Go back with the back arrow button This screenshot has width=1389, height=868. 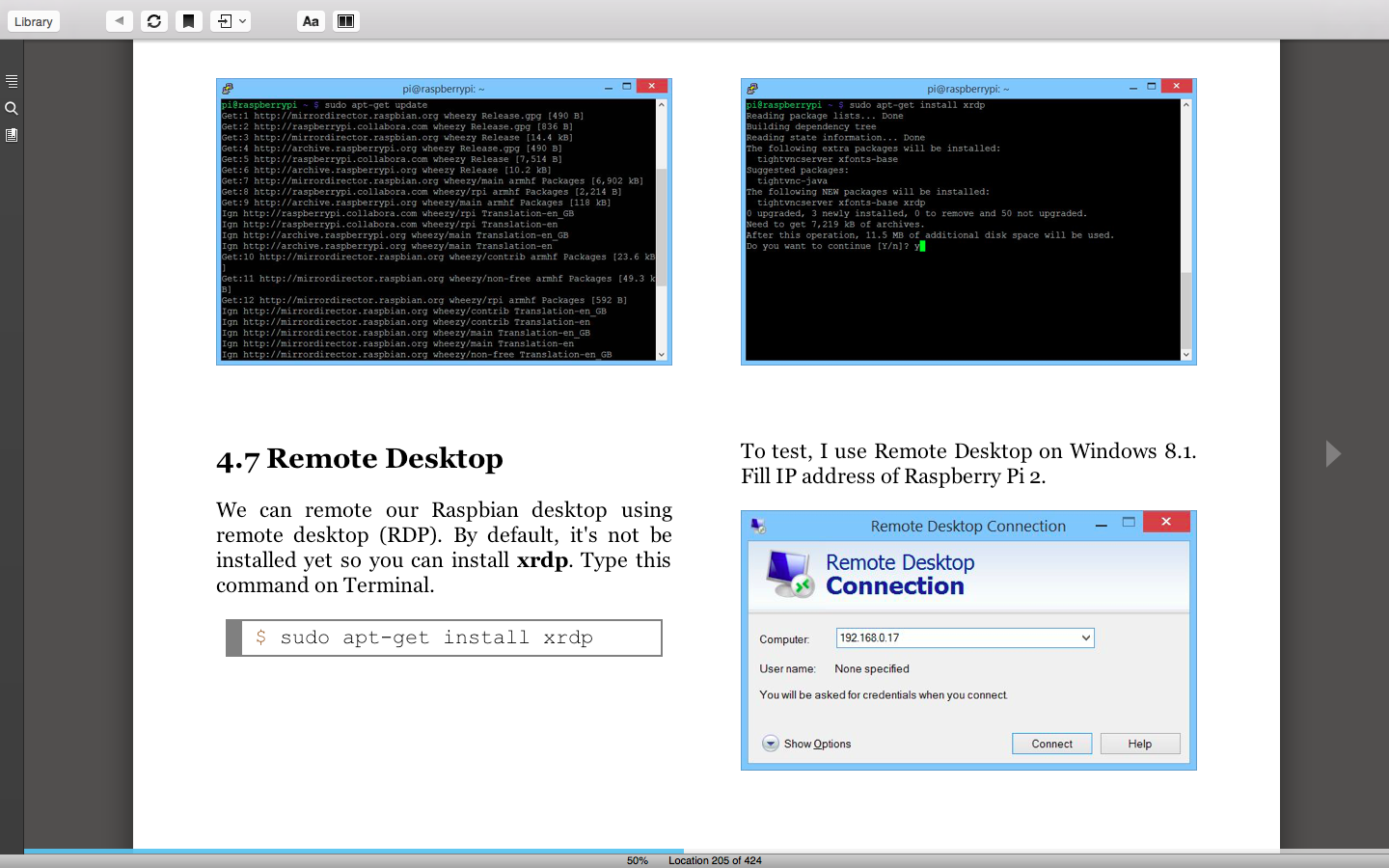(120, 20)
